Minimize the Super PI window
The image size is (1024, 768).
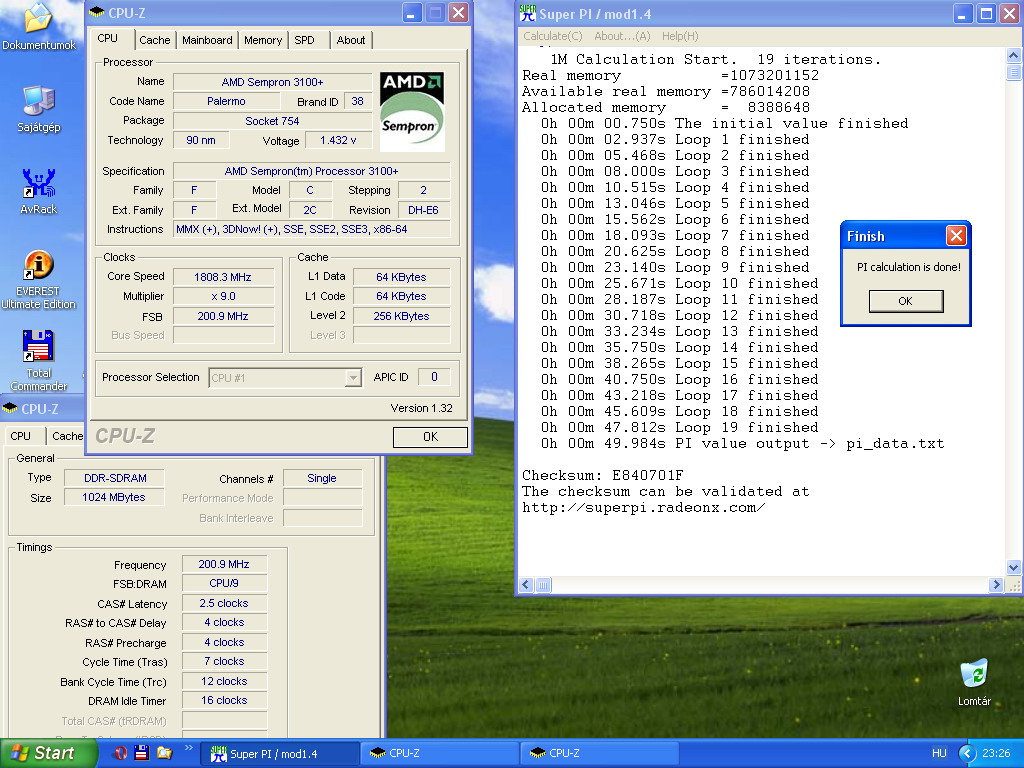[963, 14]
